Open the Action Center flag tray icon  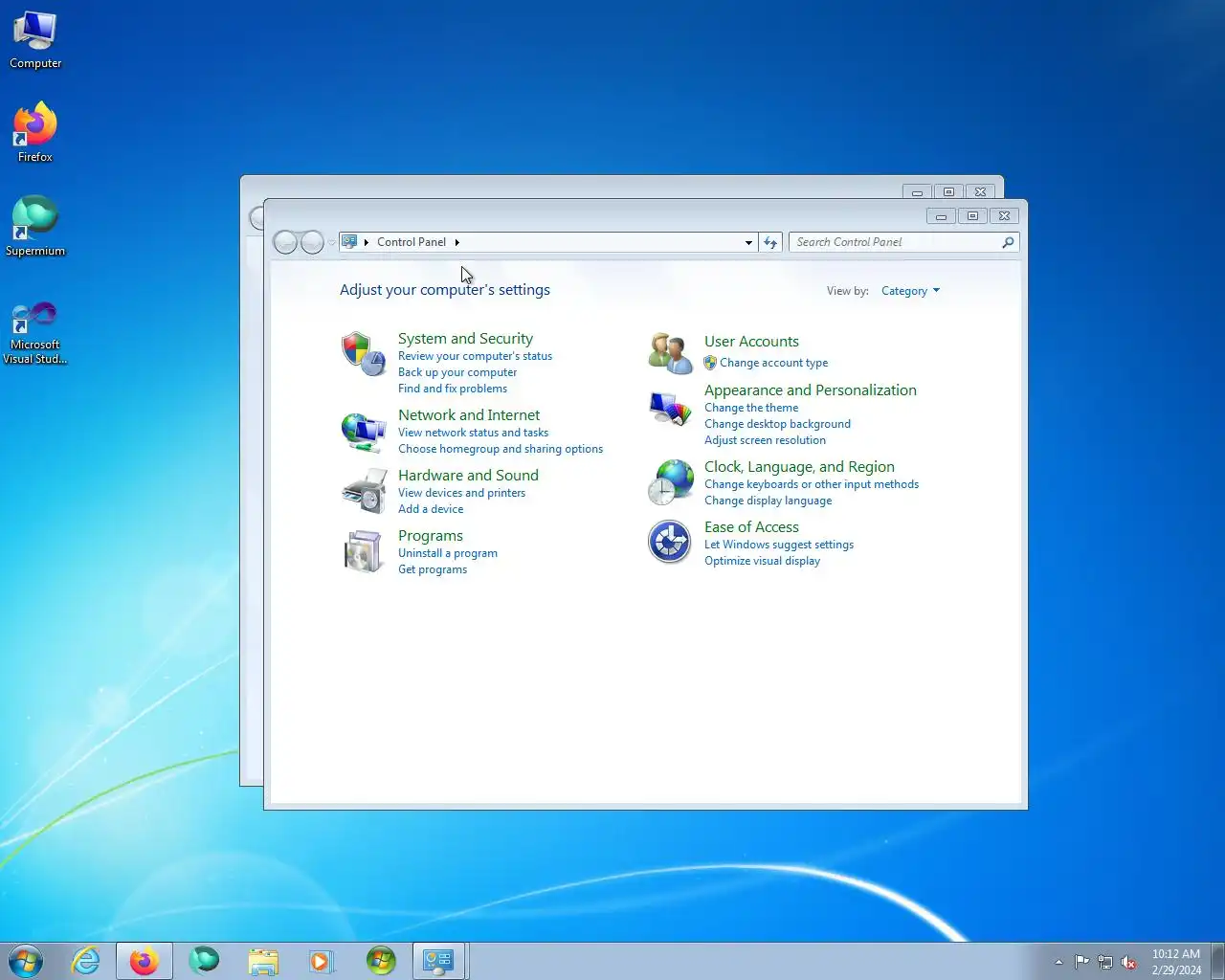(1081, 962)
